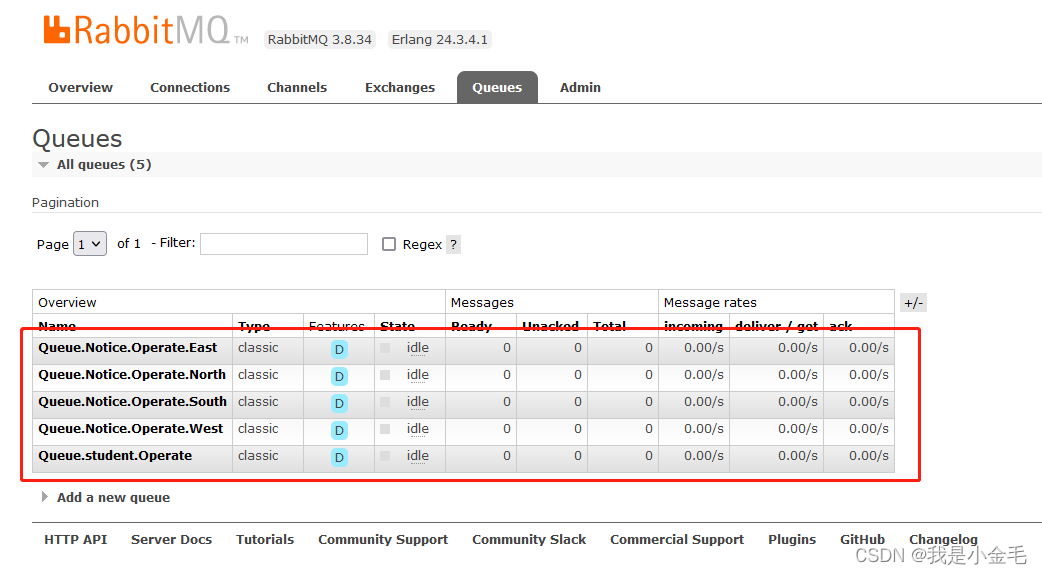Open the Community Slack link
This screenshot has width=1042, height=575.
[529, 540]
